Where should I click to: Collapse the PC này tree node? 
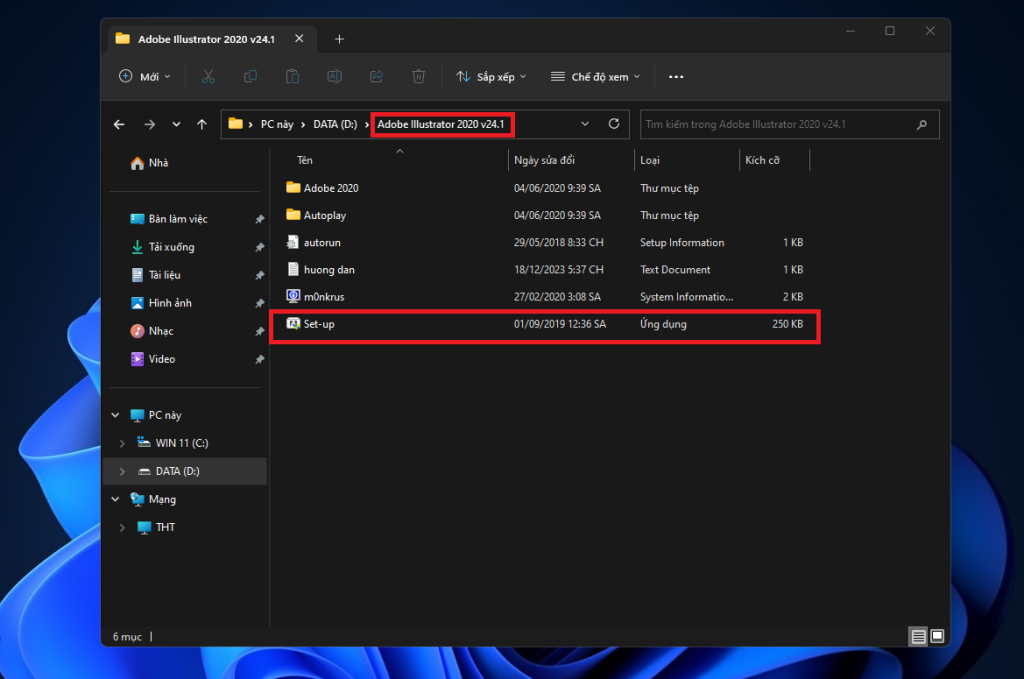pos(116,415)
